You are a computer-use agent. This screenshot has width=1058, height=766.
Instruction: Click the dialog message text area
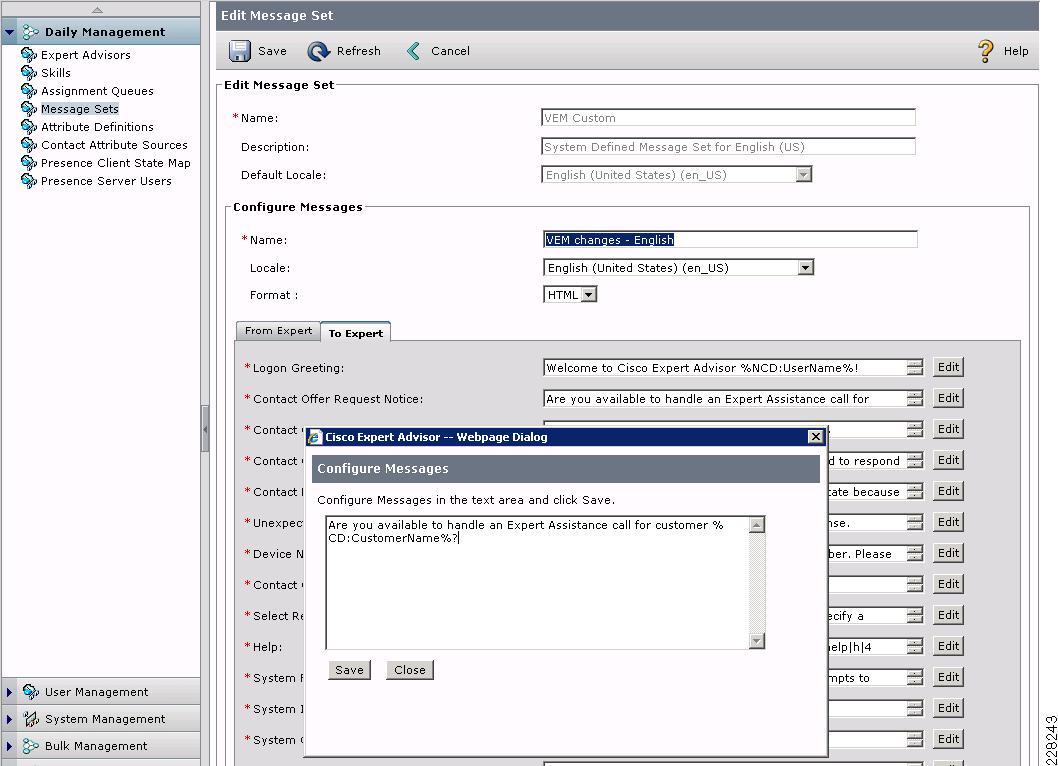coord(538,582)
